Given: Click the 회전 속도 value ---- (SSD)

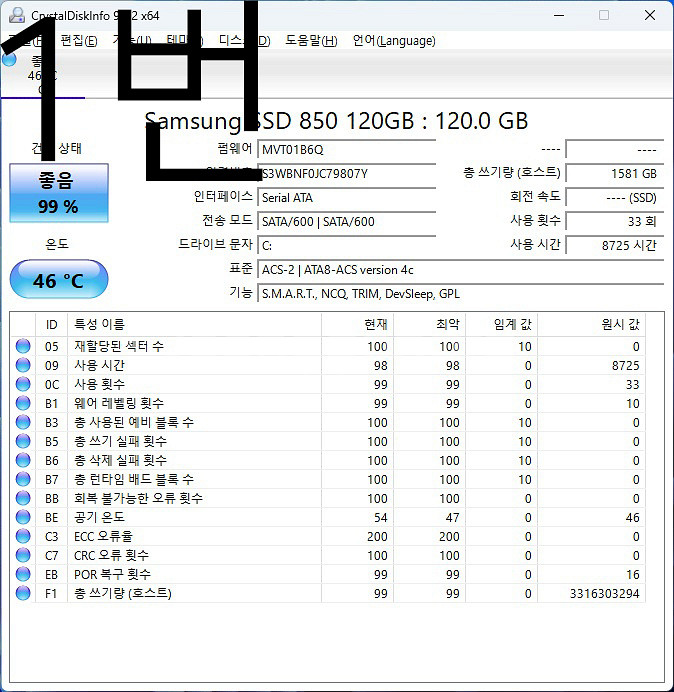Looking at the screenshot, I should [615, 197].
